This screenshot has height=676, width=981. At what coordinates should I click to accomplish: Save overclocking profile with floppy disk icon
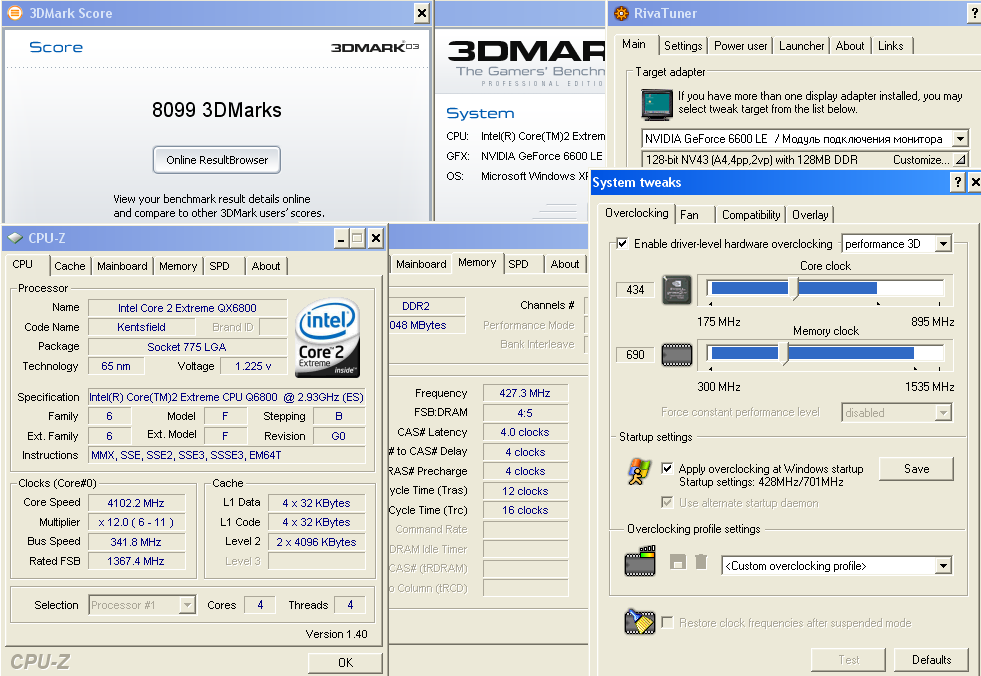point(678,561)
